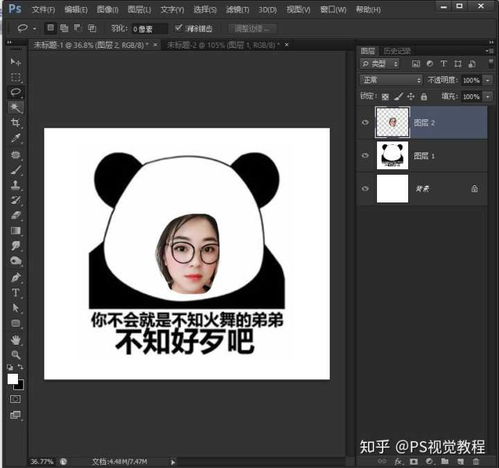Select the Move tool
This screenshot has width=499, height=468.
tap(15, 62)
